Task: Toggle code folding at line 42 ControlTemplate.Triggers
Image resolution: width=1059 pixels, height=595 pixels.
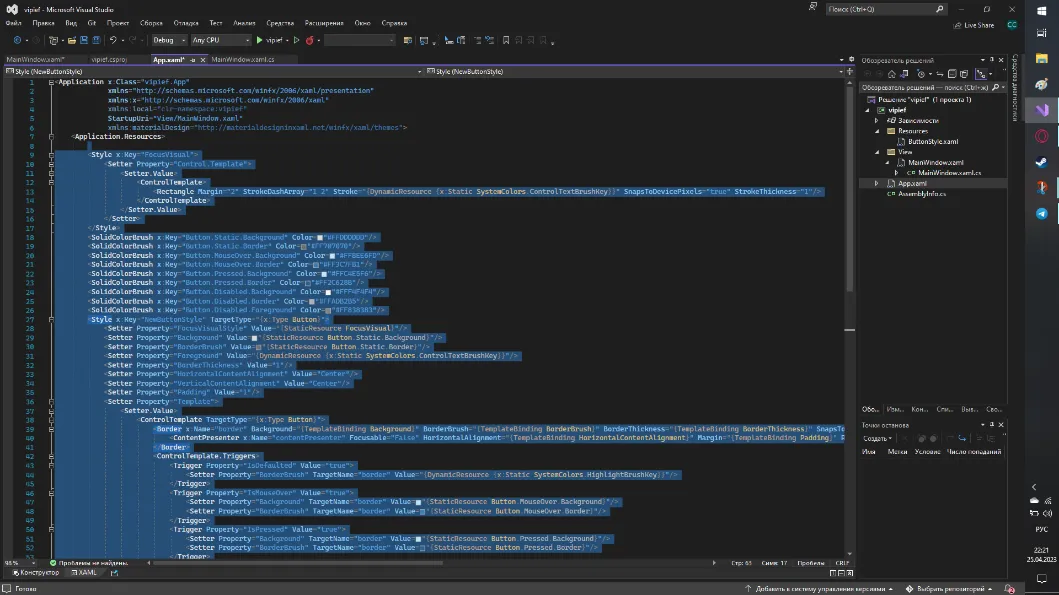Action: (51, 457)
